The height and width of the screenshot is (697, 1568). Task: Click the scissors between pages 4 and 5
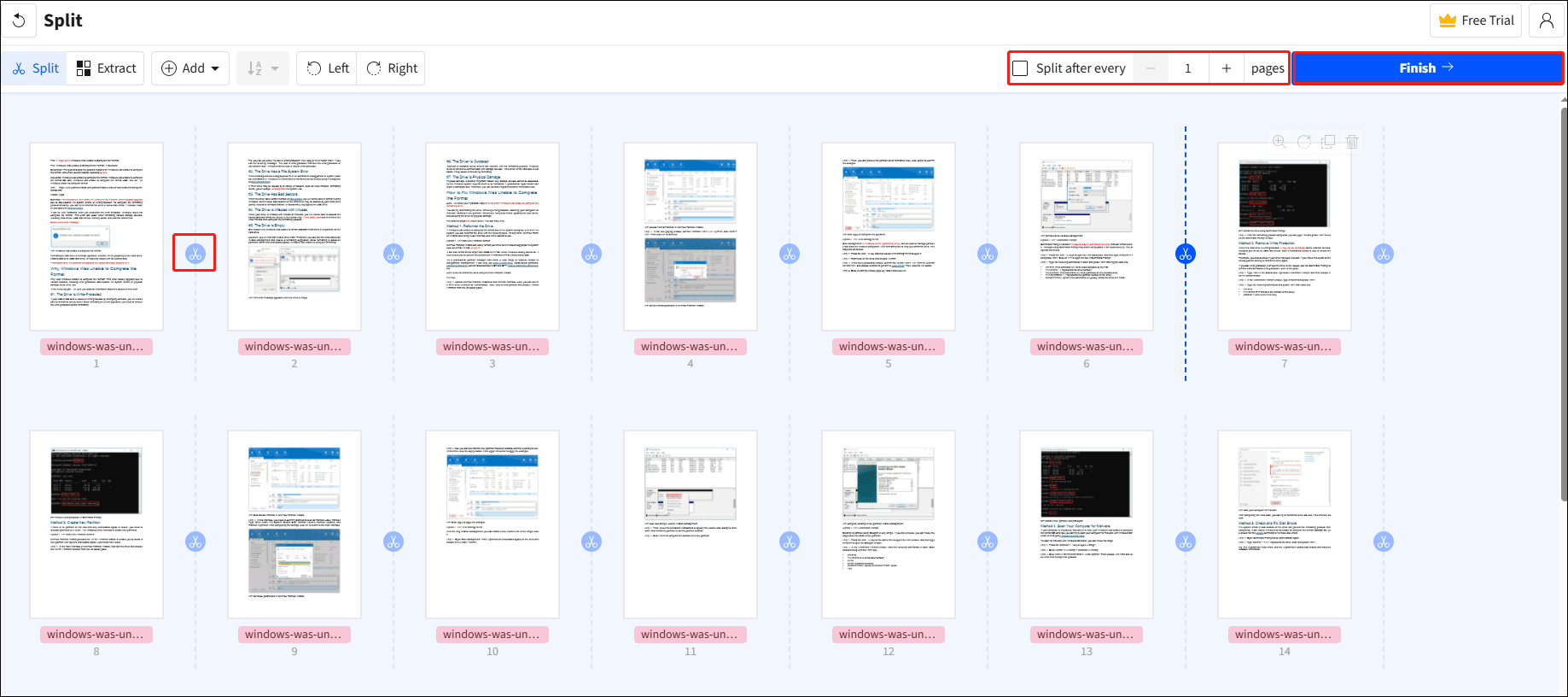tap(790, 254)
